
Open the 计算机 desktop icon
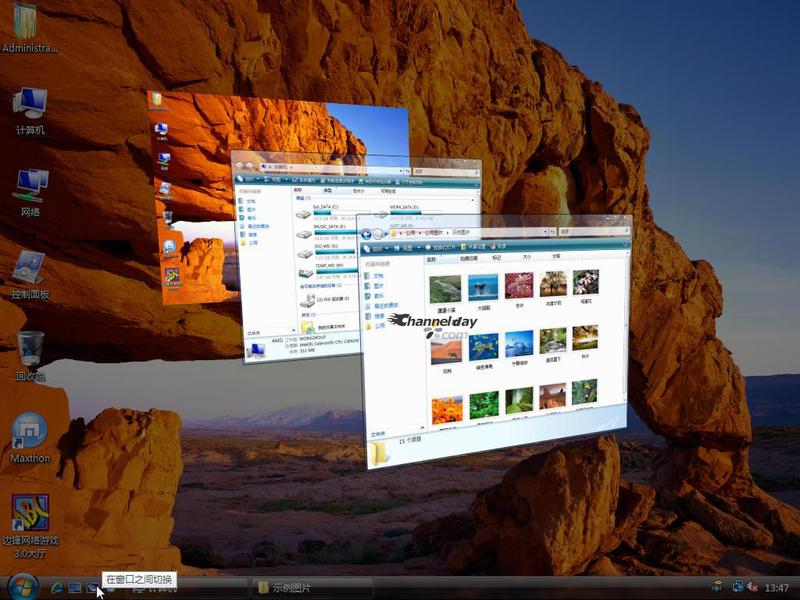pyautogui.click(x=30, y=111)
